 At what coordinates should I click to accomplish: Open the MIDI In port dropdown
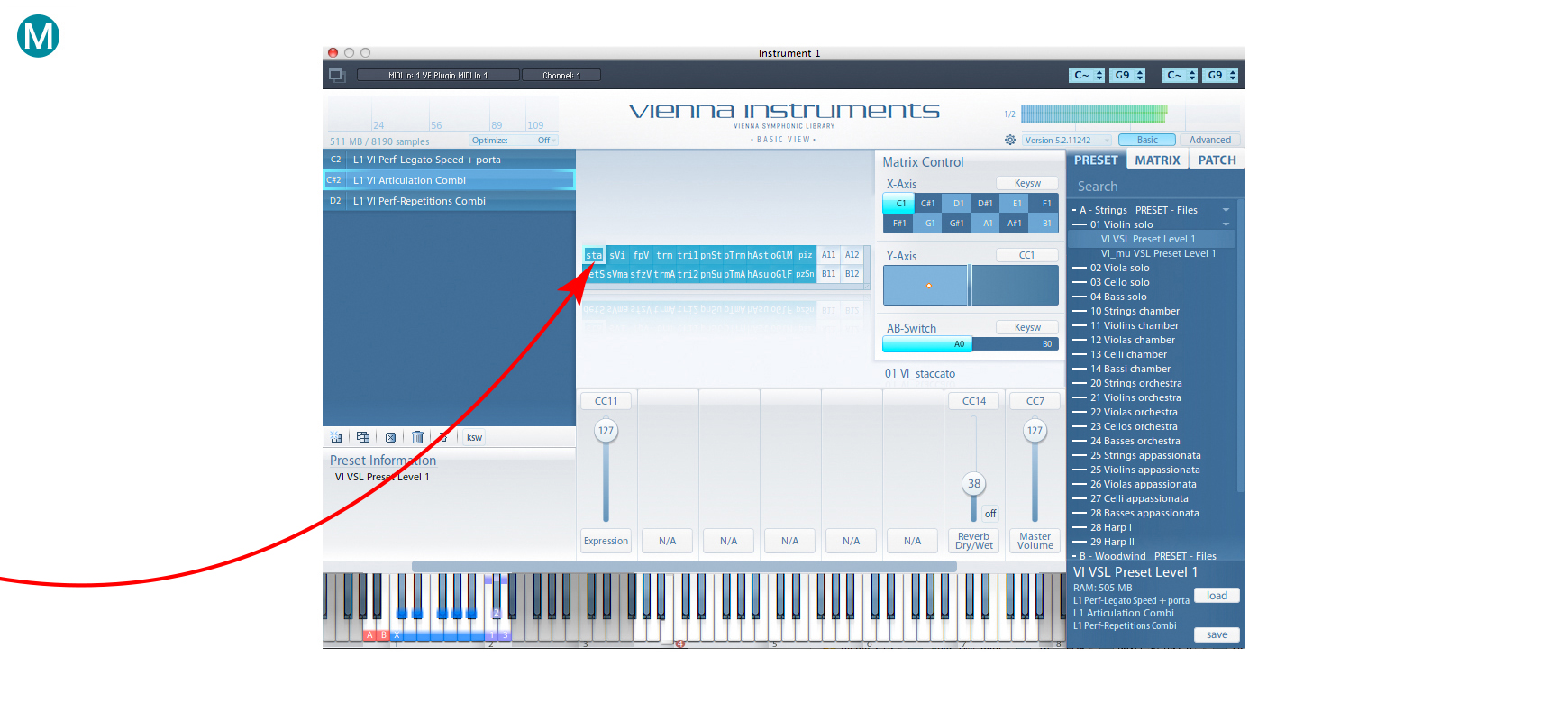point(438,75)
